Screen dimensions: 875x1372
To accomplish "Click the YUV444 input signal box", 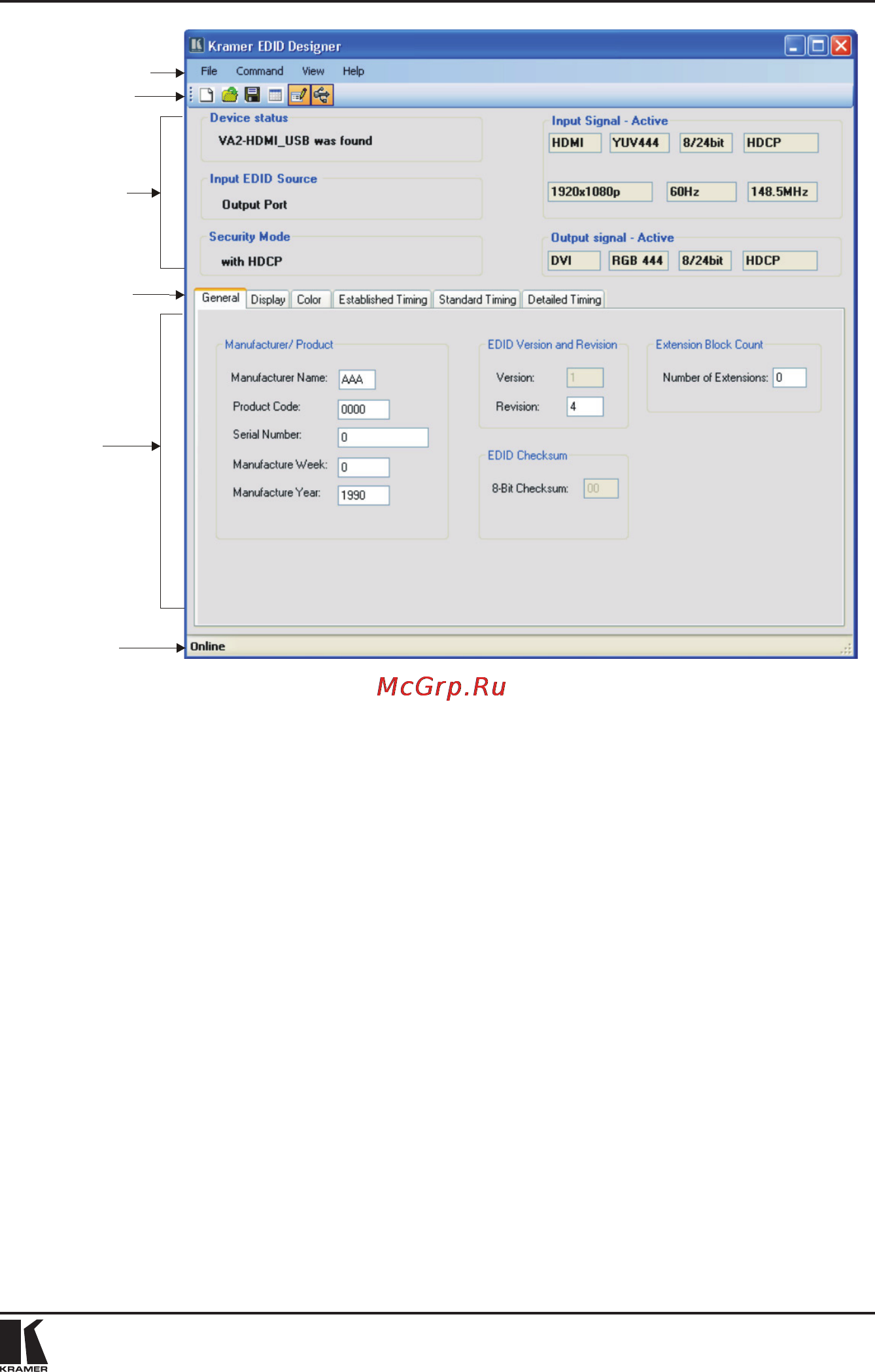I will tap(640, 142).
